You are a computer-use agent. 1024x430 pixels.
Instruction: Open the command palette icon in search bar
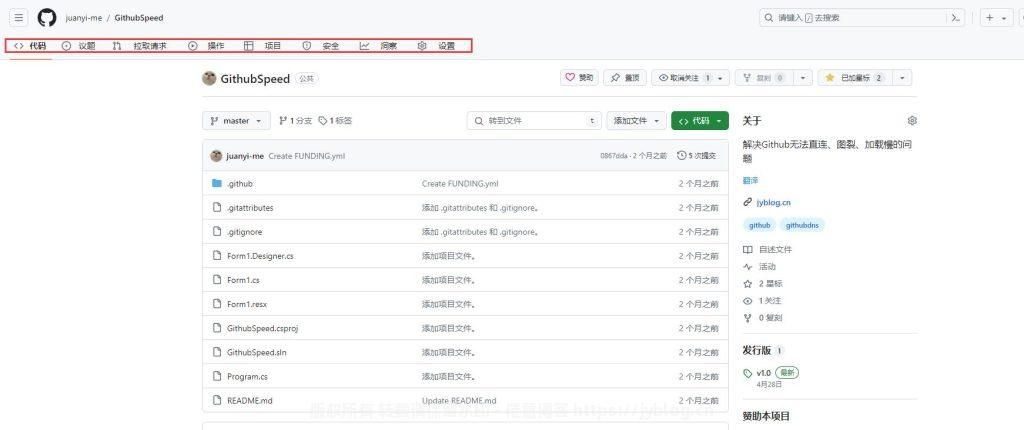956,18
